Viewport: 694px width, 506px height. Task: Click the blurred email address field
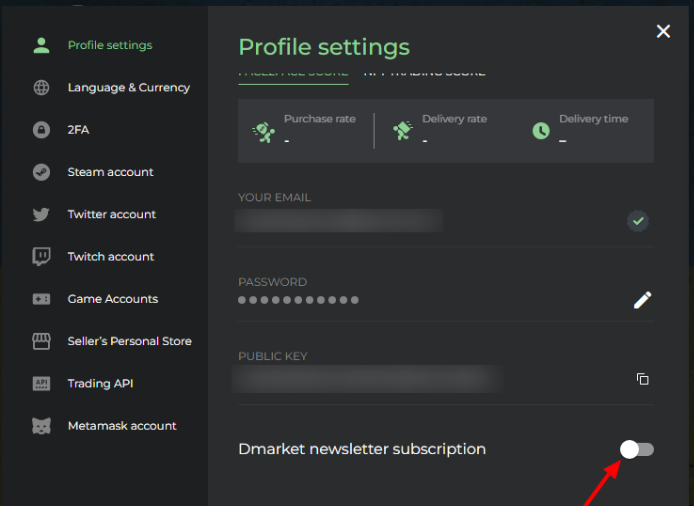tap(339, 221)
